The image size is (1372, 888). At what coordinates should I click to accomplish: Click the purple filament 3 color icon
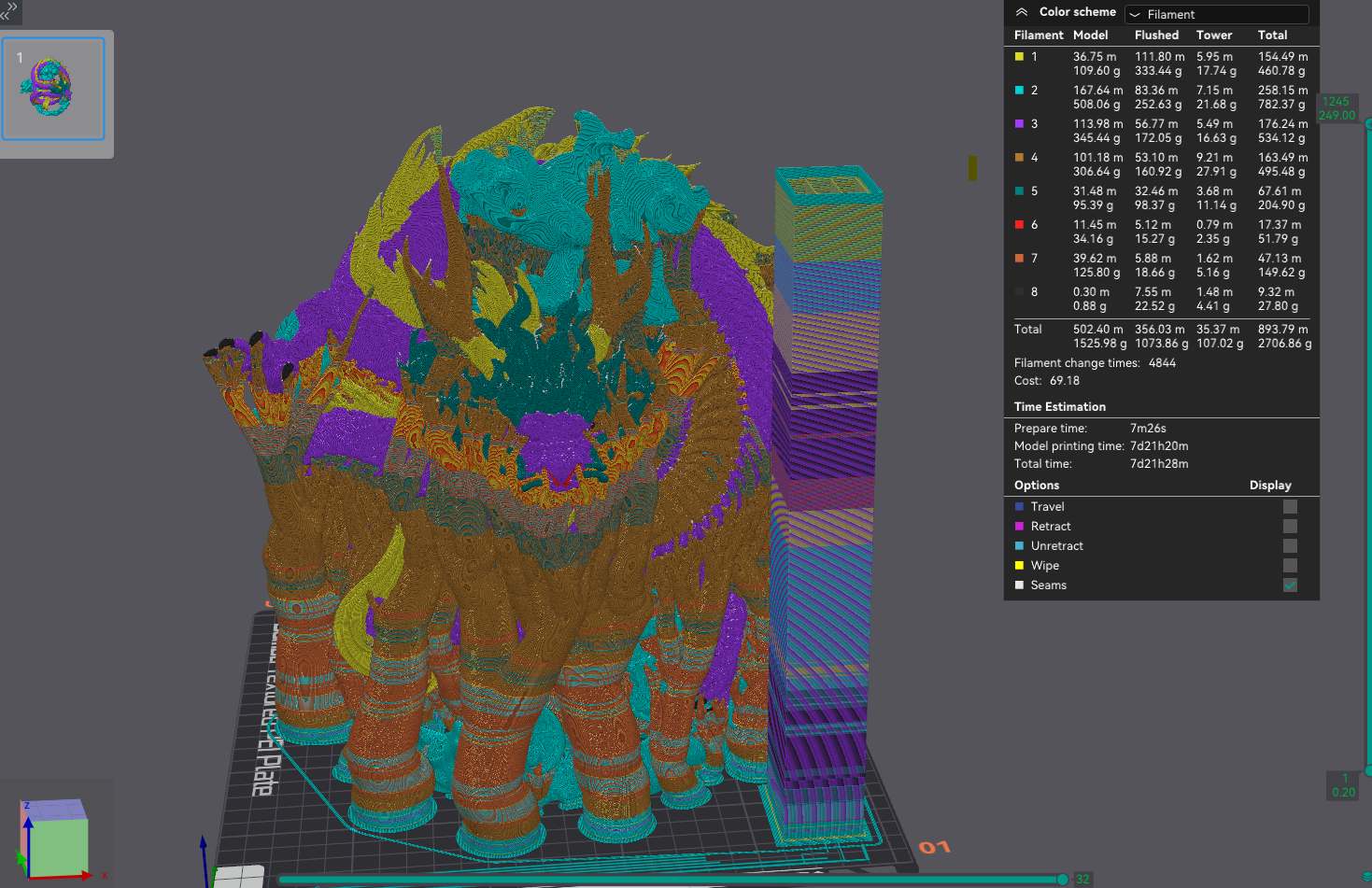1020,124
